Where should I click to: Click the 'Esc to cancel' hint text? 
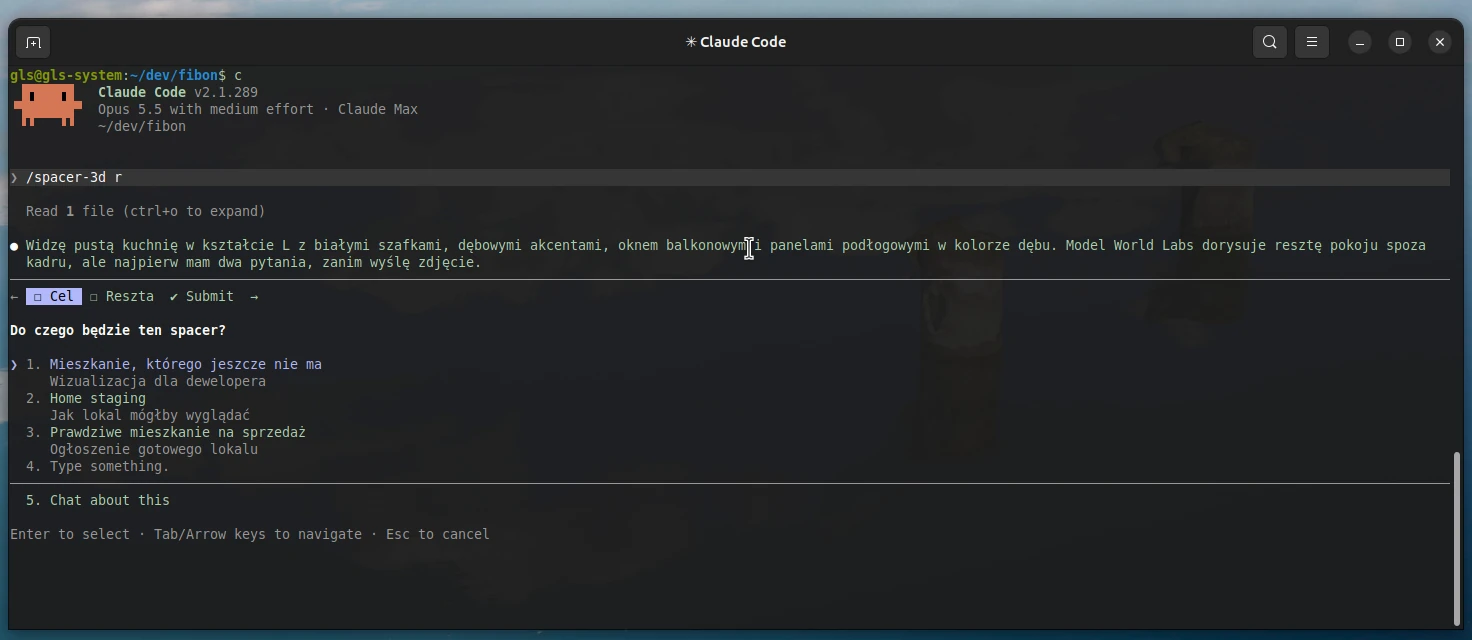click(x=438, y=535)
